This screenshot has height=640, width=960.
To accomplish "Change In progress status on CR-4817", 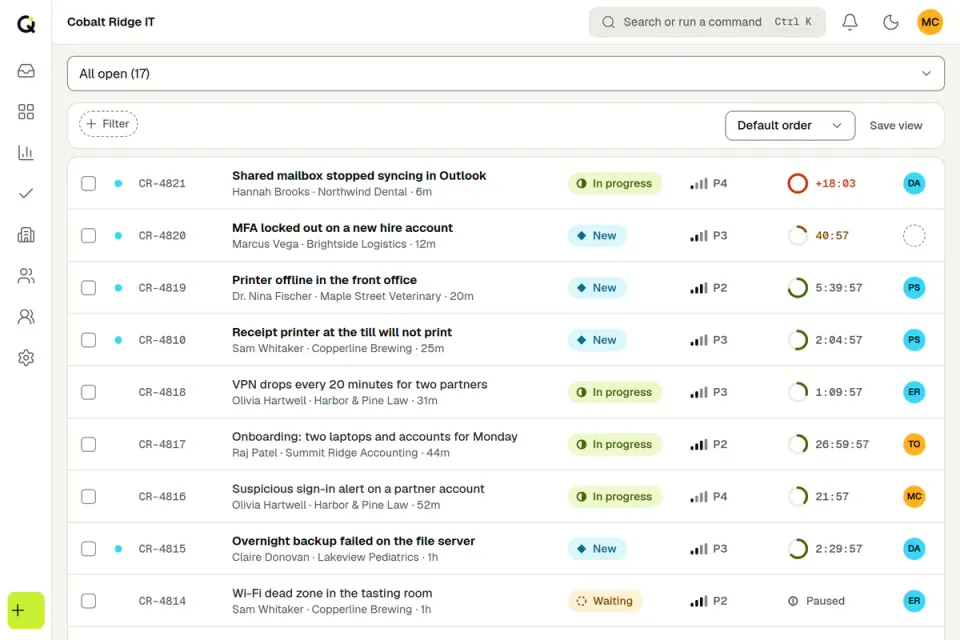I will point(615,444).
